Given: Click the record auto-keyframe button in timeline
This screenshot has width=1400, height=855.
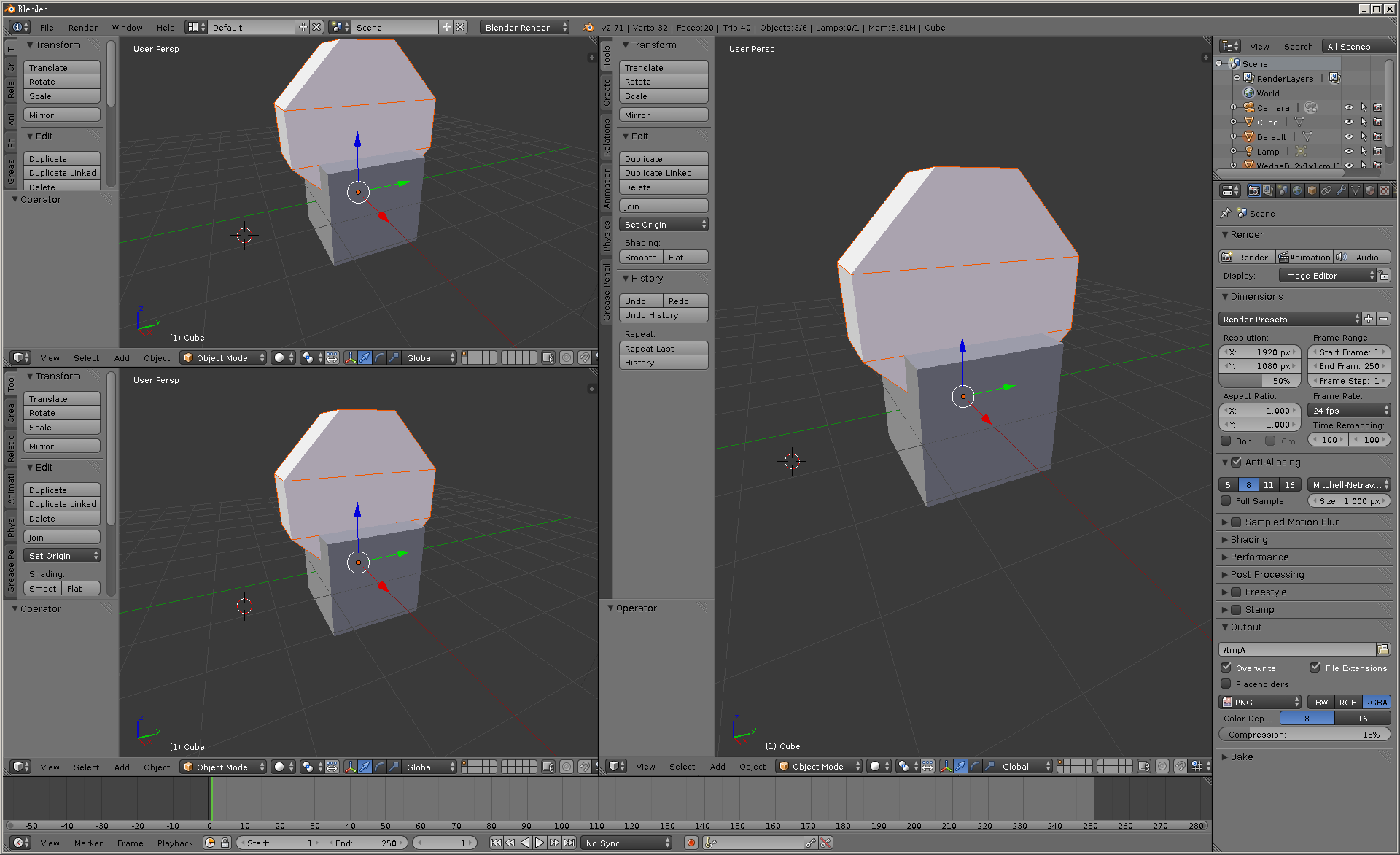Looking at the screenshot, I should tap(691, 843).
